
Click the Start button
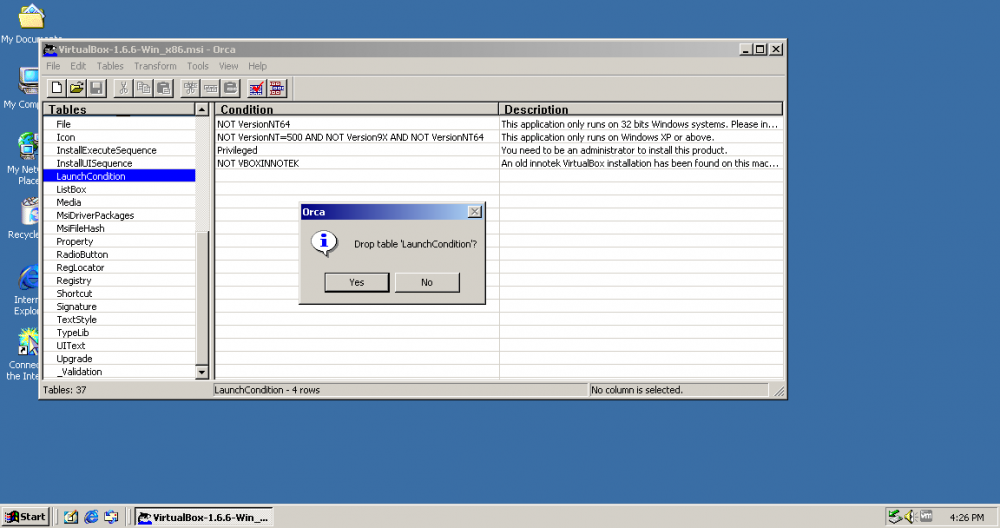26,517
